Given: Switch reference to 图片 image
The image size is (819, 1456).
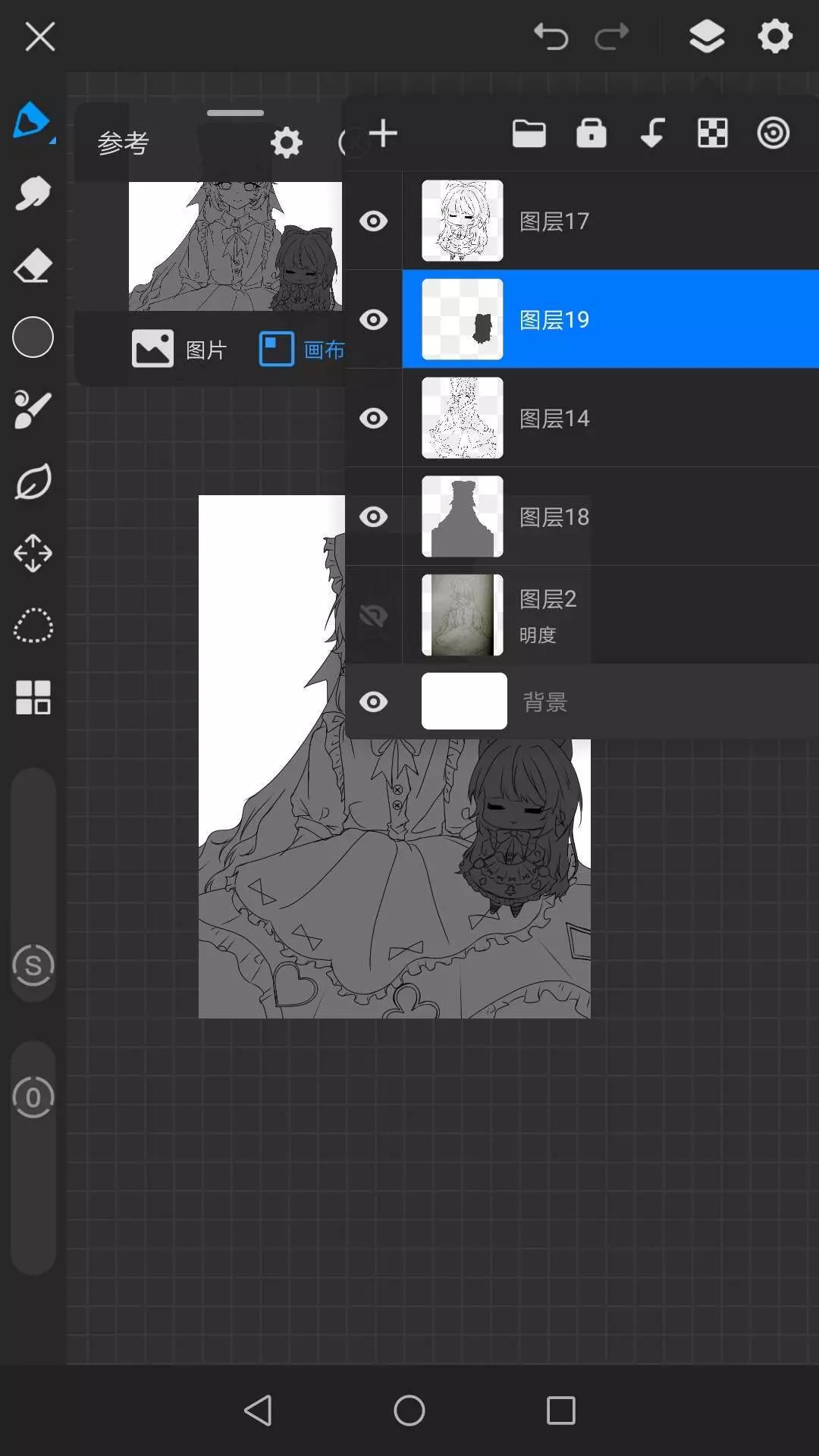Looking at the screenshot, I should click(x=180, y=350).
